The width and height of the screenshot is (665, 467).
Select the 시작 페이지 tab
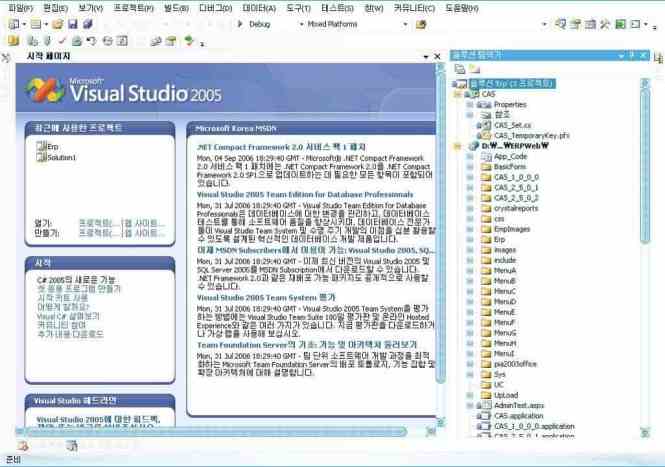(48, 56)
